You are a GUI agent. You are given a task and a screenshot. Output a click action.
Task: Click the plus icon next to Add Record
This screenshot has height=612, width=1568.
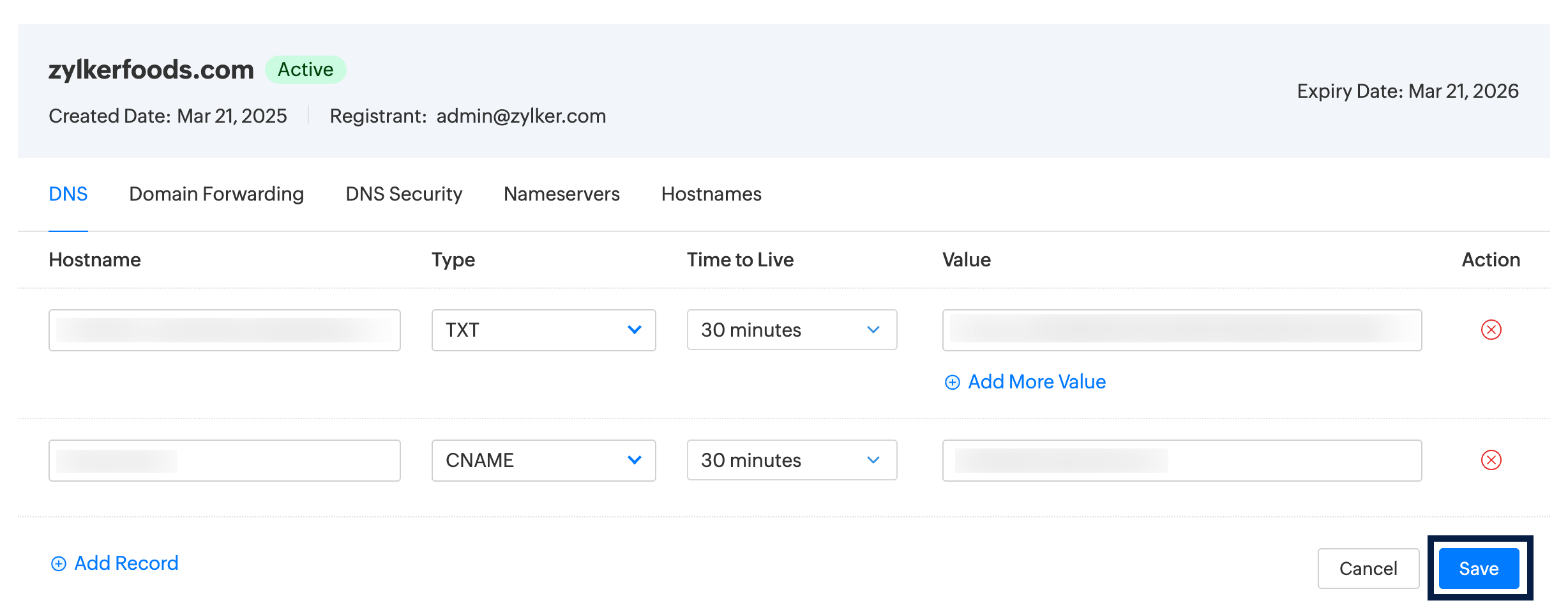58,563
